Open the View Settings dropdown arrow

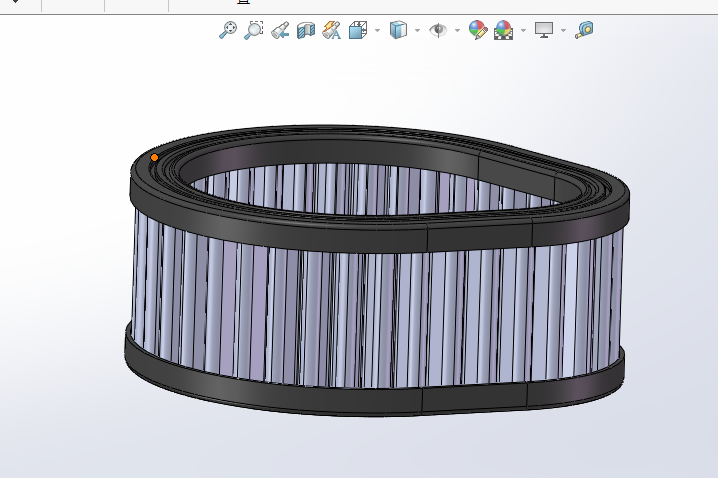click(563, 30)
